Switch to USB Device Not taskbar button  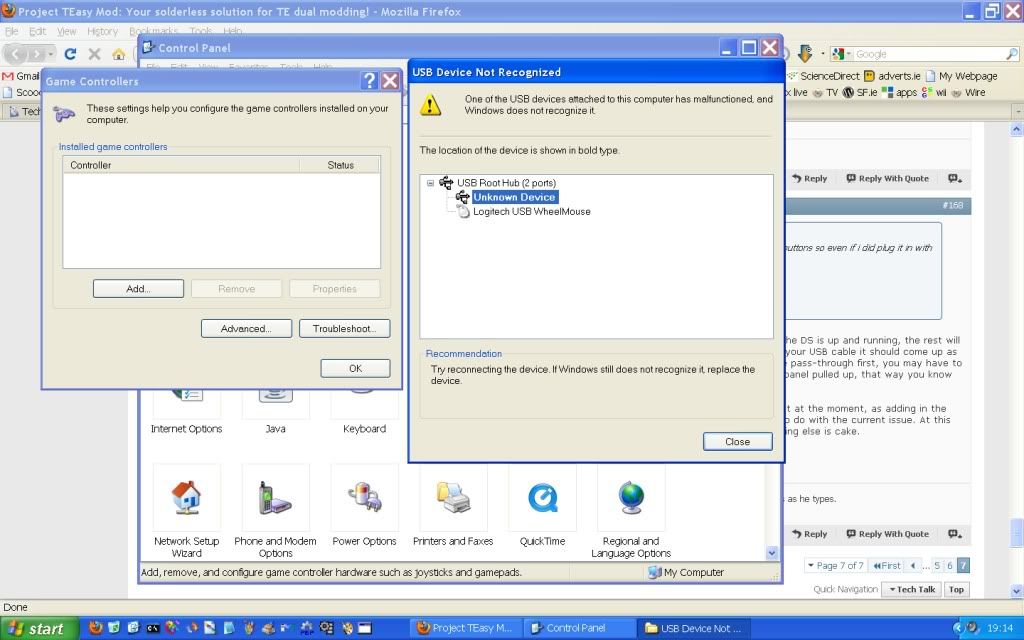(694, 628)
